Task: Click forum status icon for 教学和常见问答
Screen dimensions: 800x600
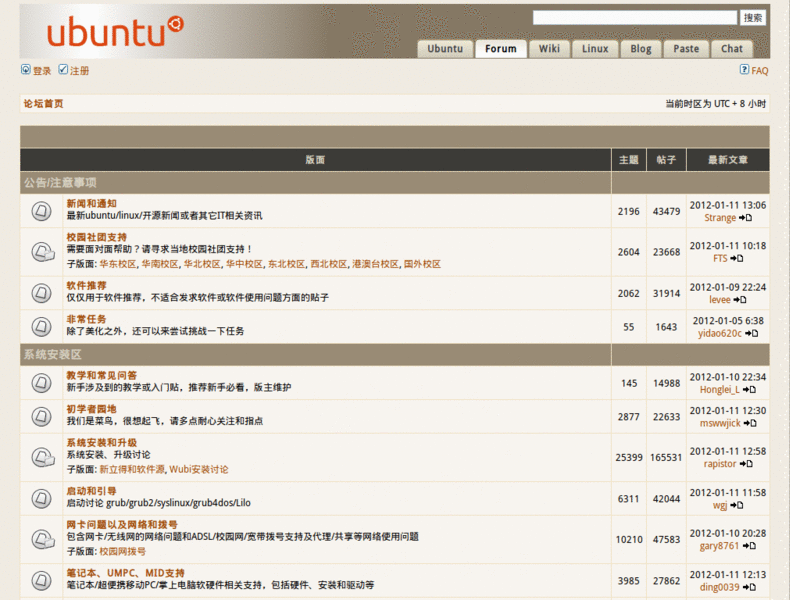Action: click(41, 383)
